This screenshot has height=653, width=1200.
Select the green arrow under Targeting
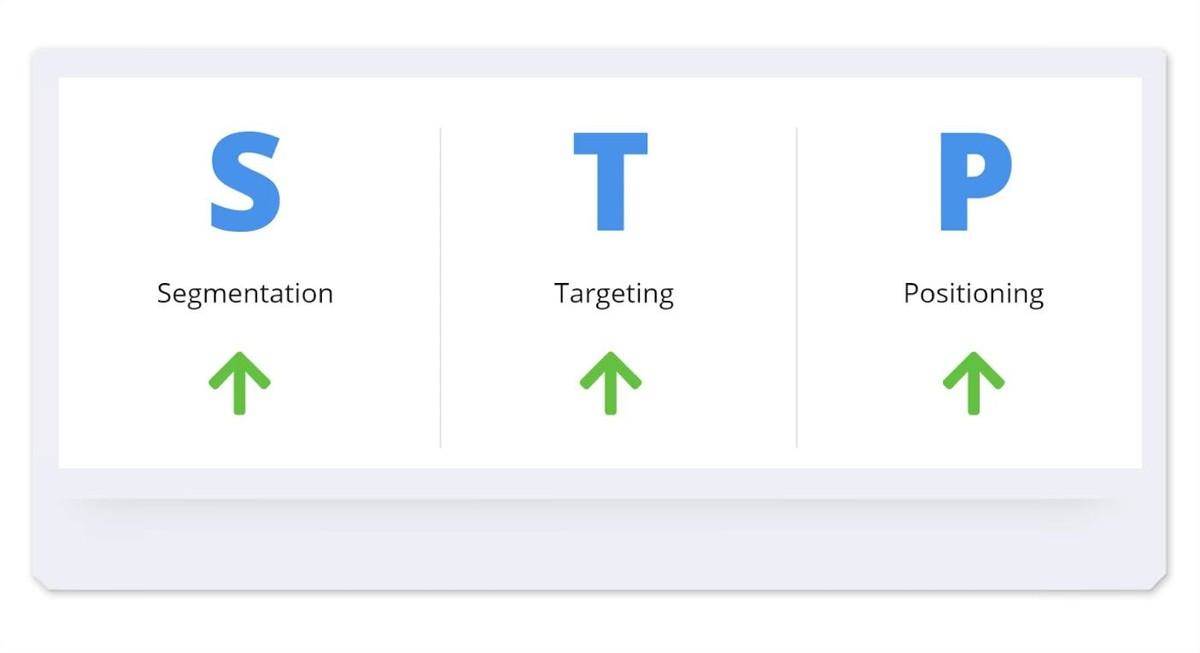[x=611, y=383]
